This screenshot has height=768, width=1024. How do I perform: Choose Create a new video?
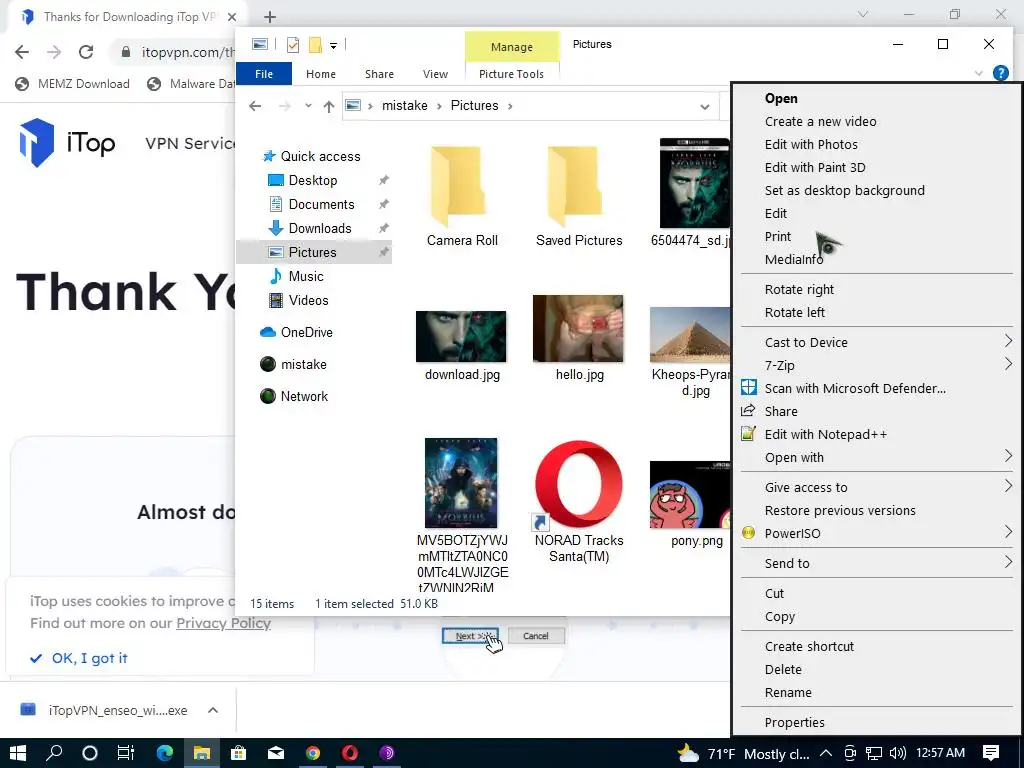tap(820, 121)
